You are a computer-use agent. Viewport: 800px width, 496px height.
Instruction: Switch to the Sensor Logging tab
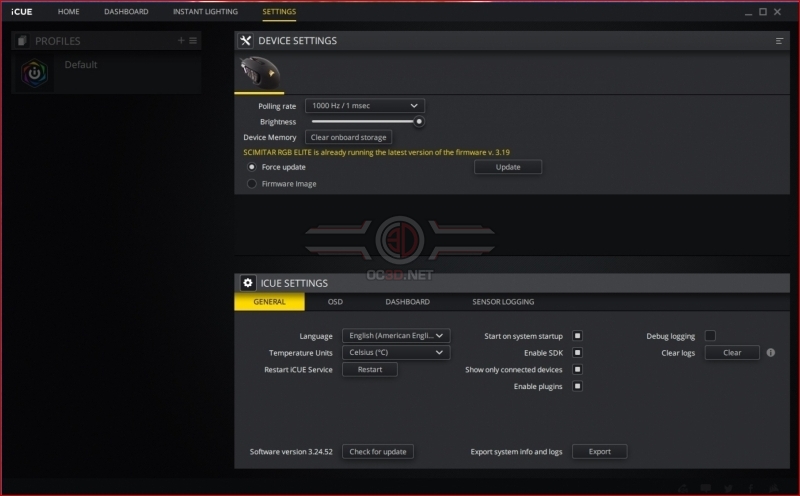pyautogui.click(x=503, y=302)
